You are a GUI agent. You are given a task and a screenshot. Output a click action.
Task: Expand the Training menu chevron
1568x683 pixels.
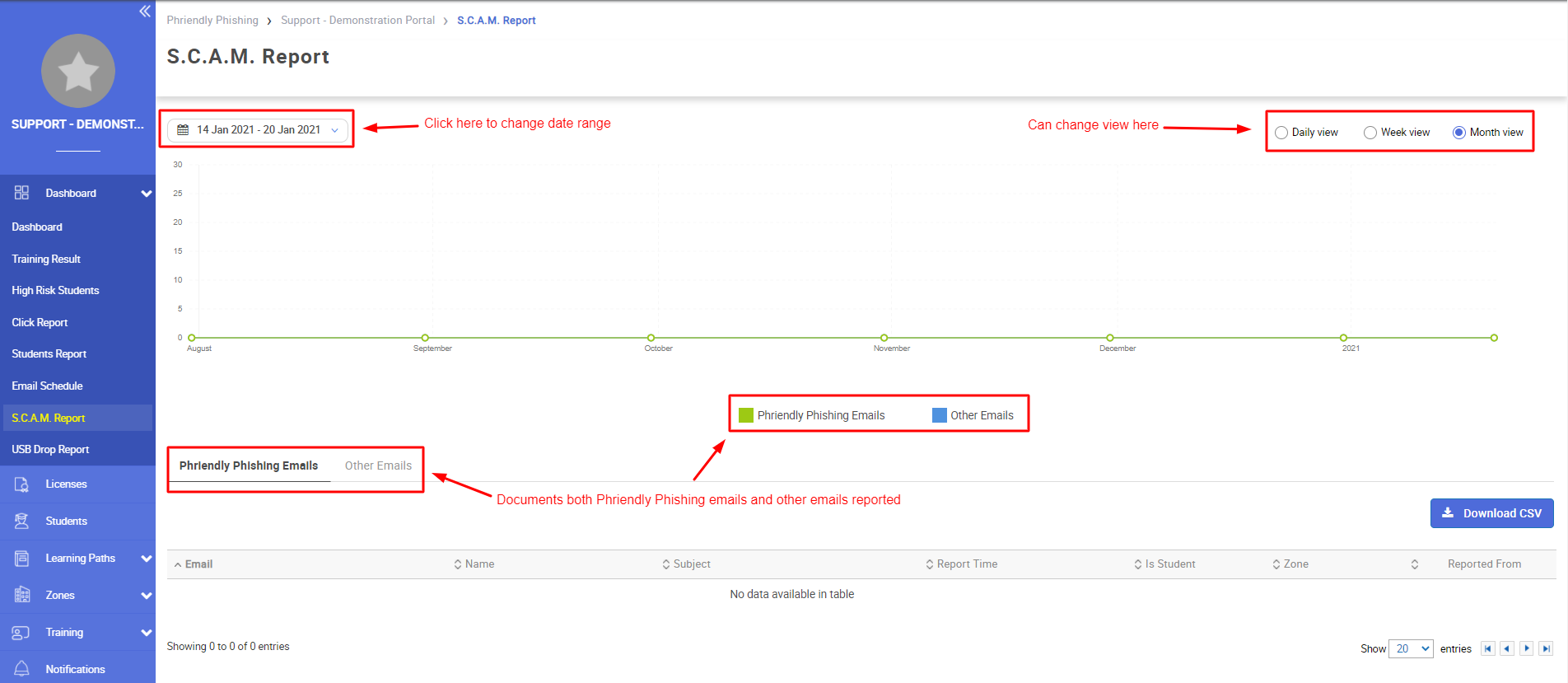pyautogui.click(x=147, y=633)
